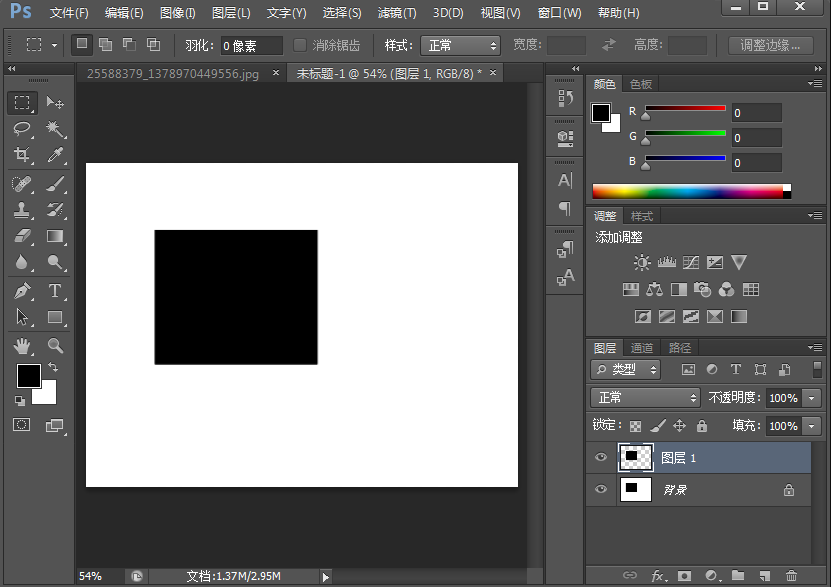Create a new layer
The height and width of the screenshot is (587, 831).
[x=764, y=575]
